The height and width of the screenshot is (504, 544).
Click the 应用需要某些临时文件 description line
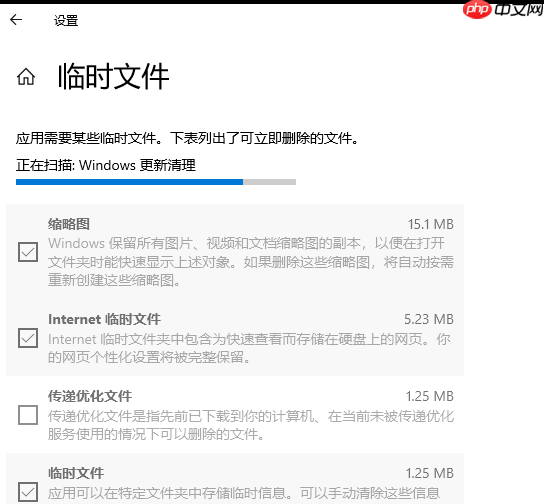187,138
